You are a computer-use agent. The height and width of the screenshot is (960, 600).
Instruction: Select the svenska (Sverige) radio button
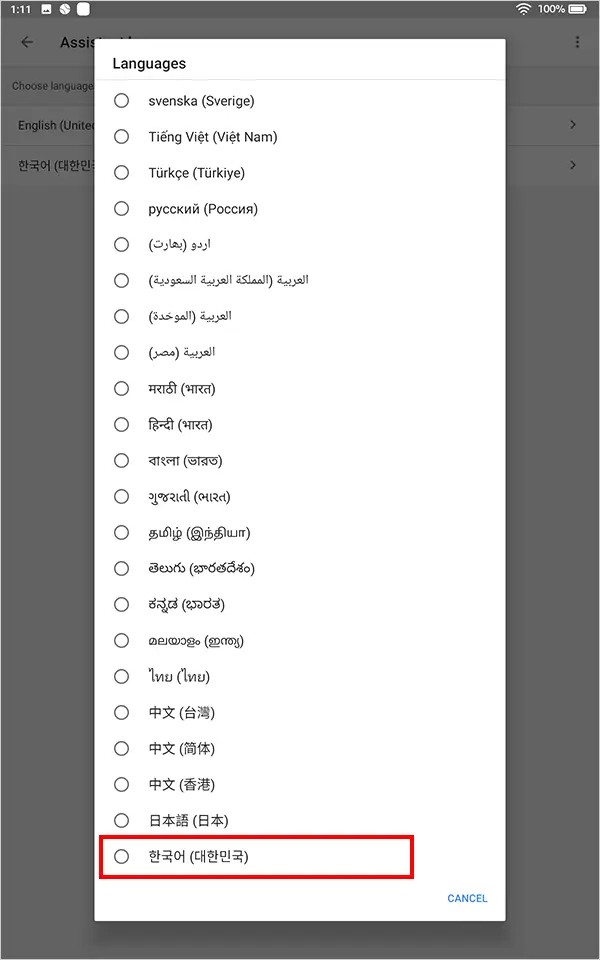coord(122,100)
